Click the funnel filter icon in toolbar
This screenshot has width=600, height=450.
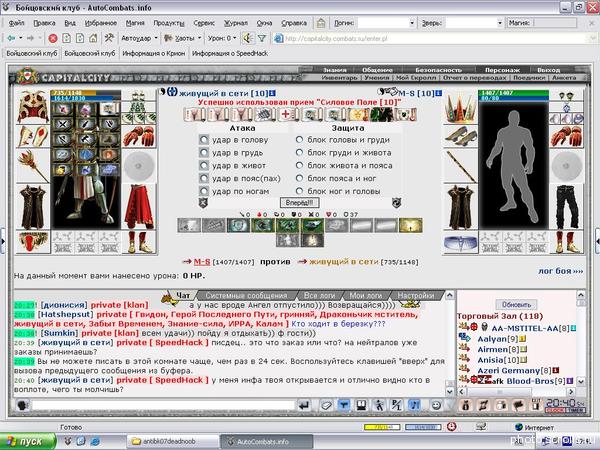[262, 38]
